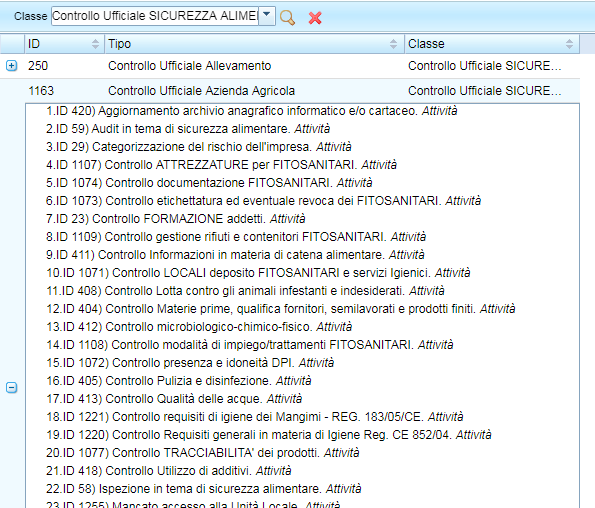Screen dimensions: 595x508
Task: Collapse row 1163 with the minus icon
Action: [12, 387]
